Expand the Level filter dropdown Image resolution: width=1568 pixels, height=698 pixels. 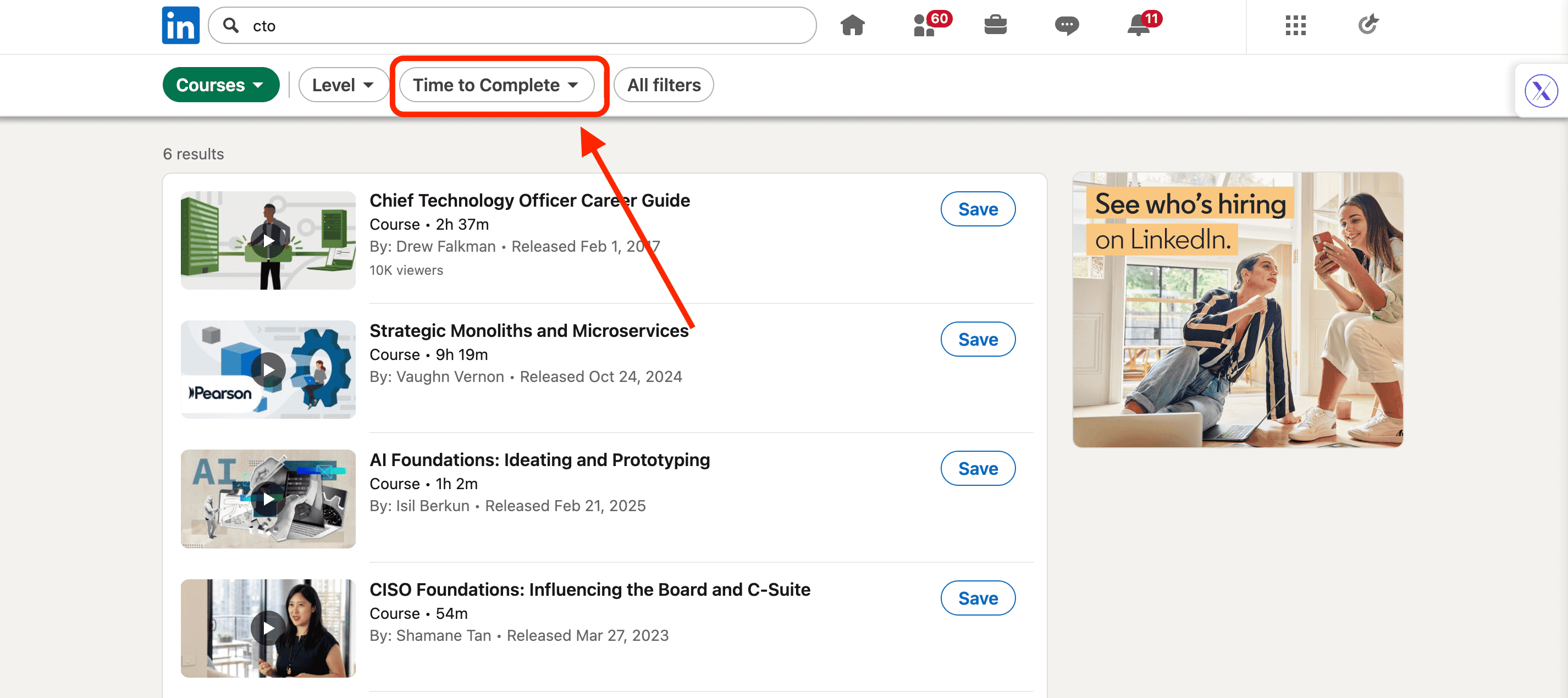[343, 85]
